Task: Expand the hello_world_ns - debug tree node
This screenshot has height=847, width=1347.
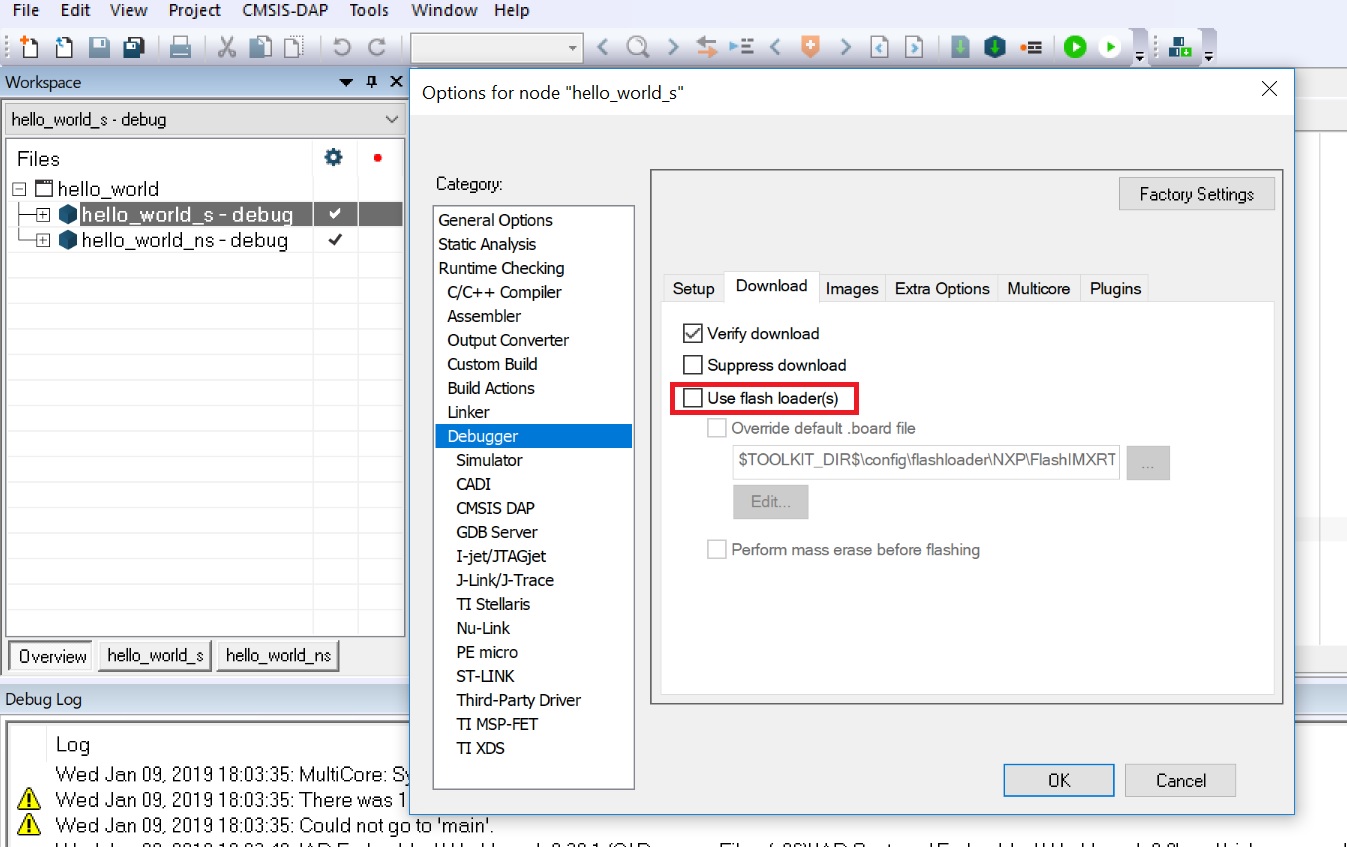Action: tap(43, 240)
